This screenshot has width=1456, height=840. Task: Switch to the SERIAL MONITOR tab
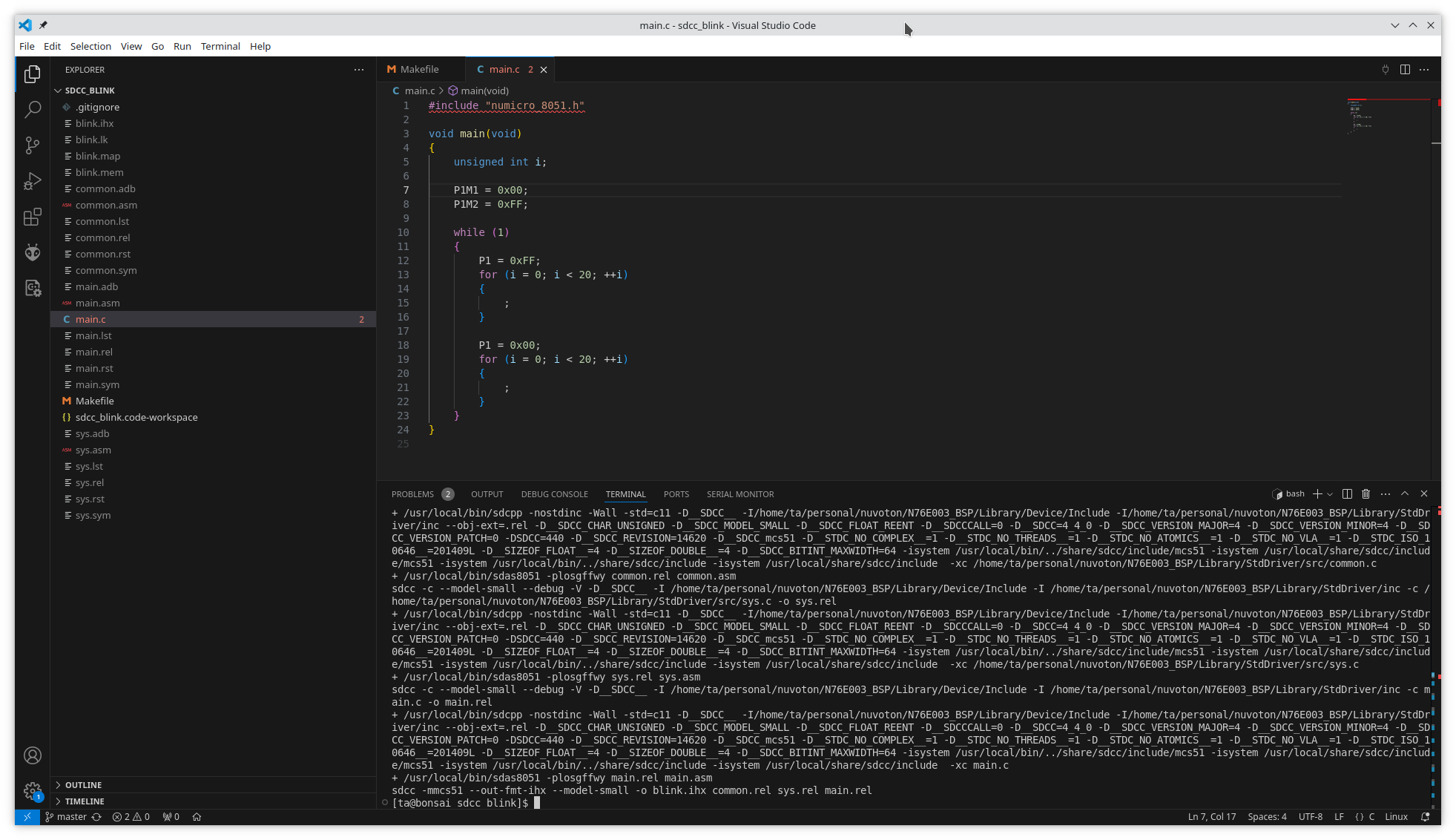(x=739, y=494)
